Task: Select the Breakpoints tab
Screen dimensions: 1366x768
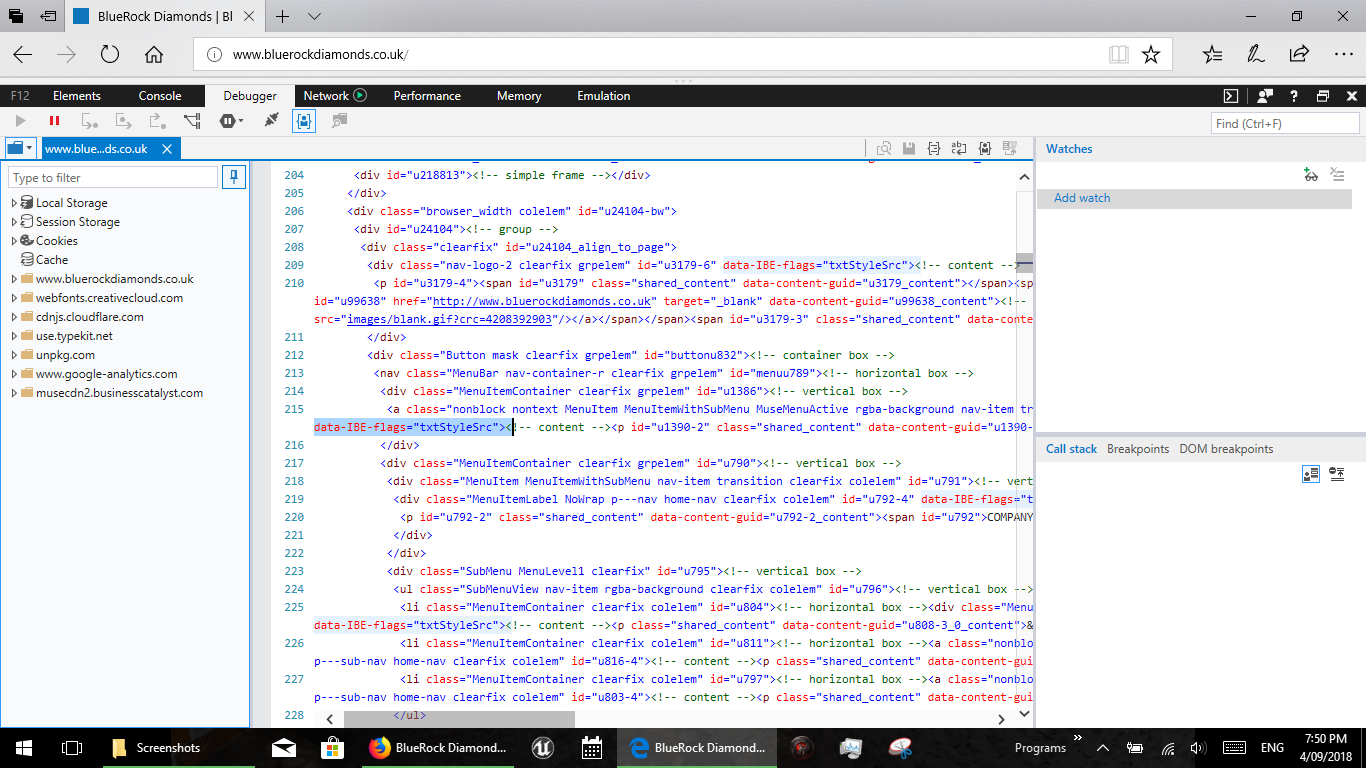Action: click(x=1138, y=449)
